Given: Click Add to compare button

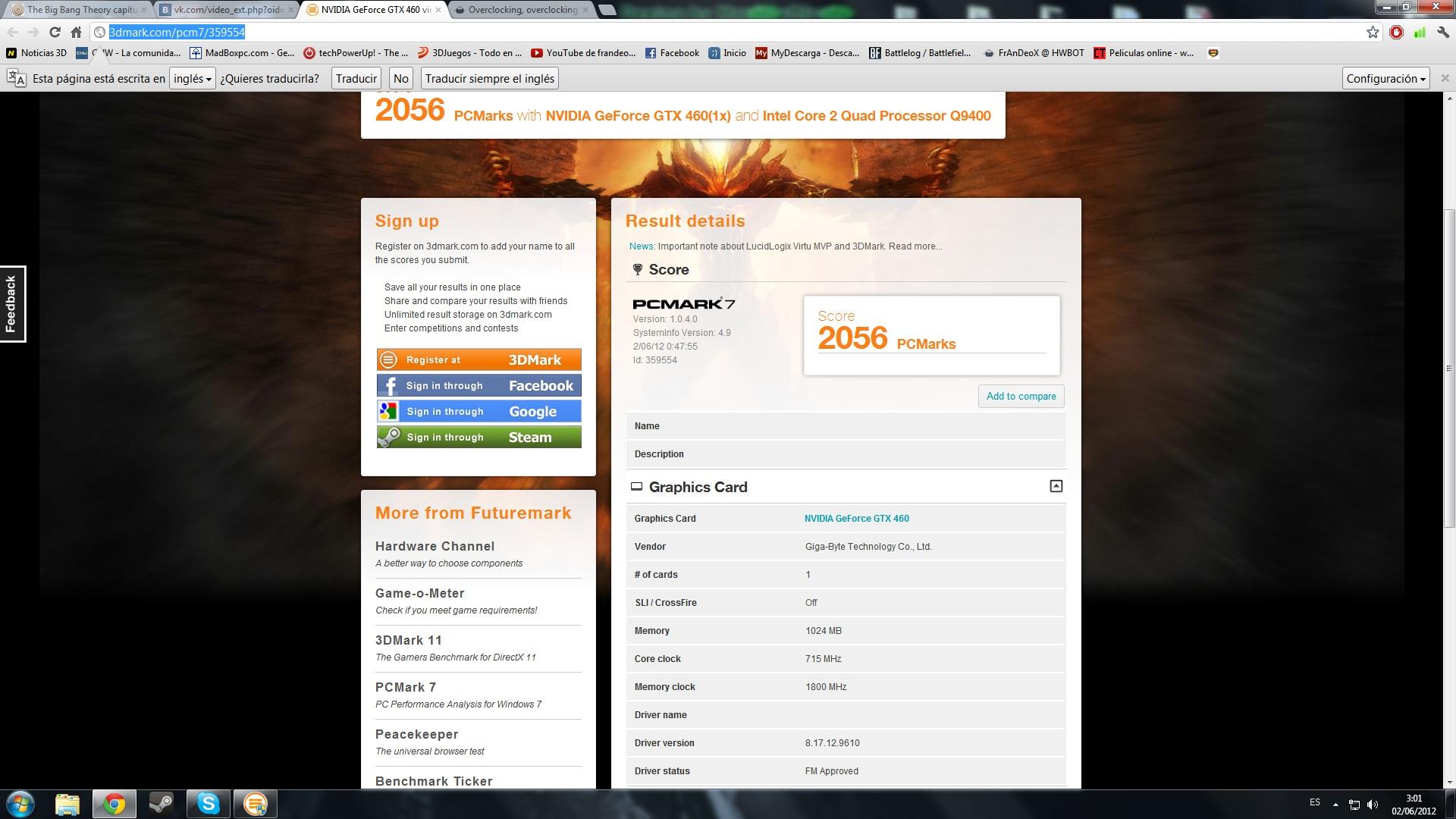Looking at the screenshot, I should (x=1021, y=396).
